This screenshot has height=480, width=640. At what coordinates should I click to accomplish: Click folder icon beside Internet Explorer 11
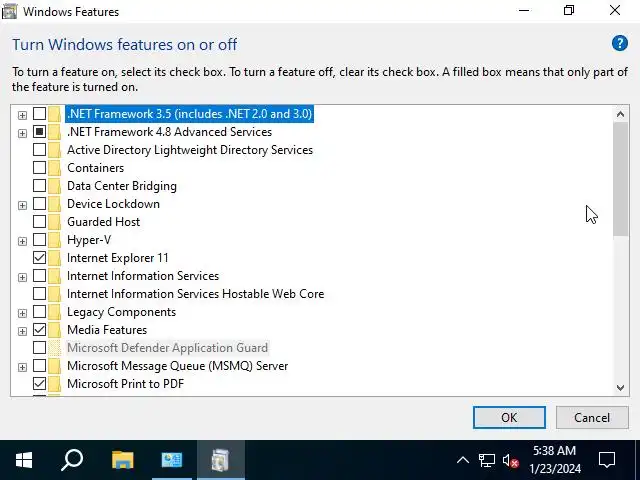[54, 258]
